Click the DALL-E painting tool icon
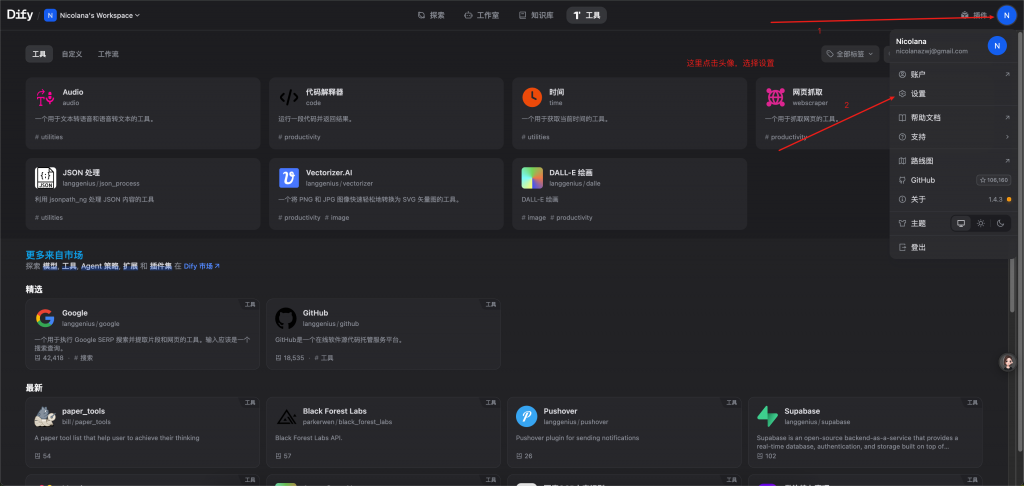 click(x=532, y=178)
